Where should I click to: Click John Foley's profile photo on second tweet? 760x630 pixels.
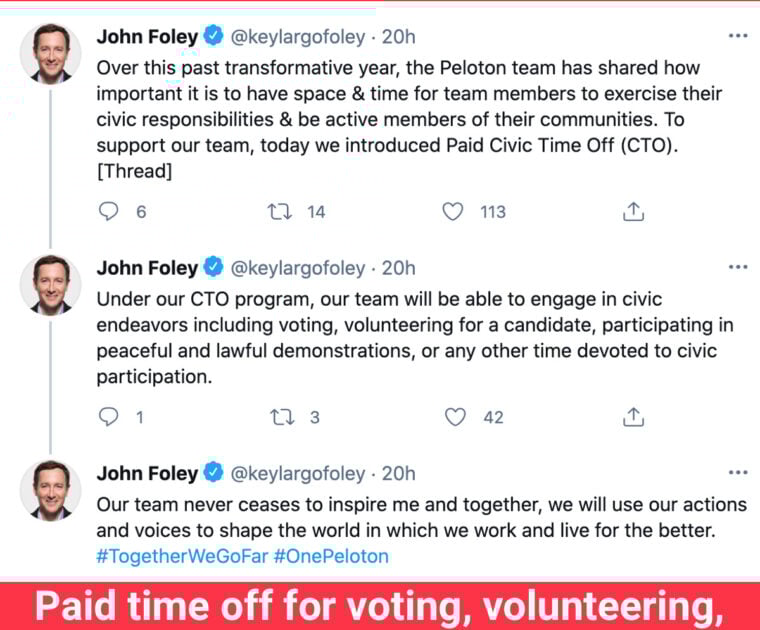[x=50, y=284]
